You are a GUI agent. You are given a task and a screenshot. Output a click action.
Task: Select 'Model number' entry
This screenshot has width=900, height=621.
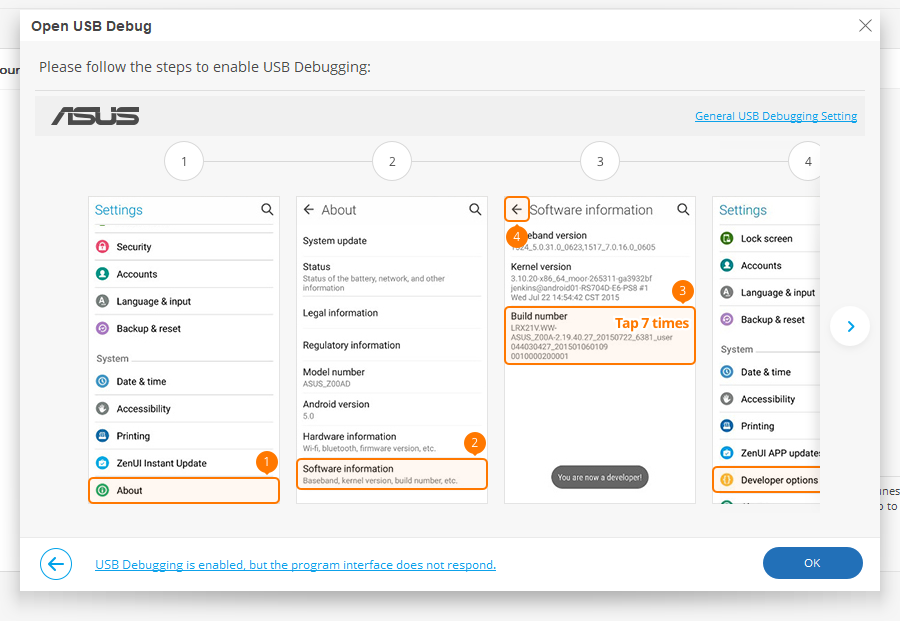coord(391,377)
